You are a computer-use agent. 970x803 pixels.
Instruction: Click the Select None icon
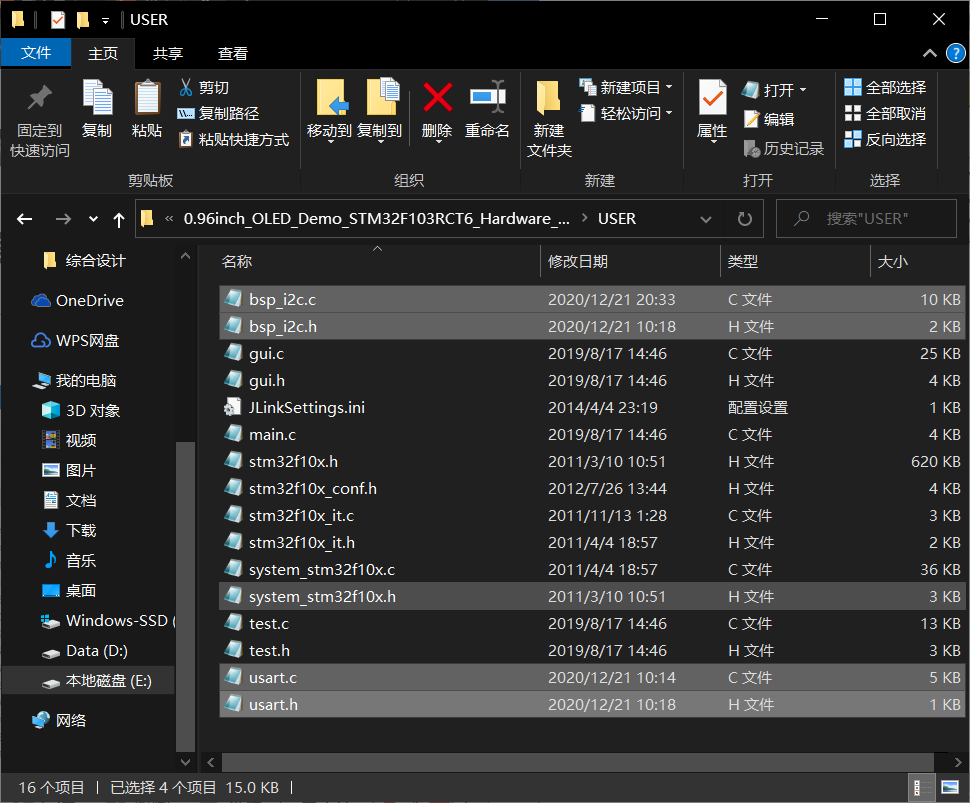[x=852, y=113]
